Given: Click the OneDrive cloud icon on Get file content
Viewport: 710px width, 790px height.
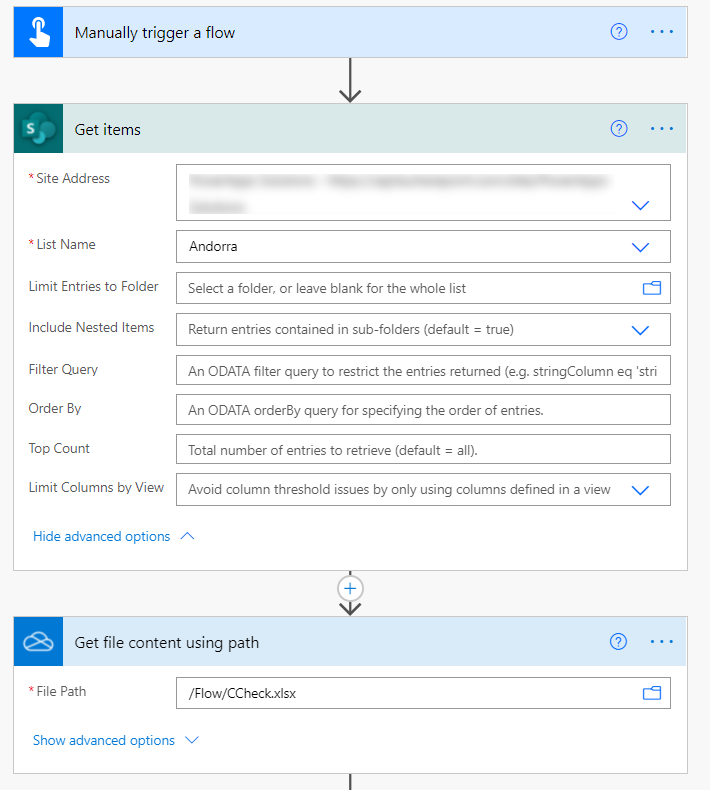Looking at the screenshot, I should pyautogui.click(x=38, y=641).
